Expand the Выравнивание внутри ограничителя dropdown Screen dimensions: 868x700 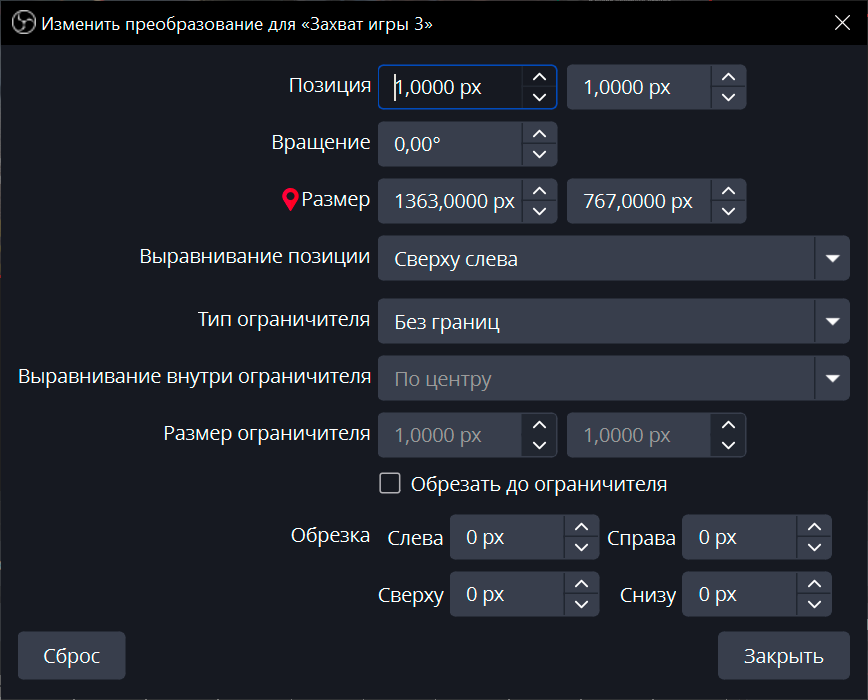click(x=832, y=378)
